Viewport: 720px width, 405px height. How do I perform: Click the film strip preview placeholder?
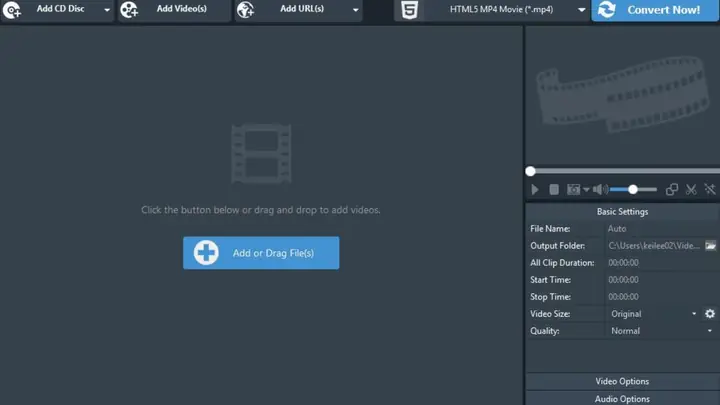tap(622, 94)
